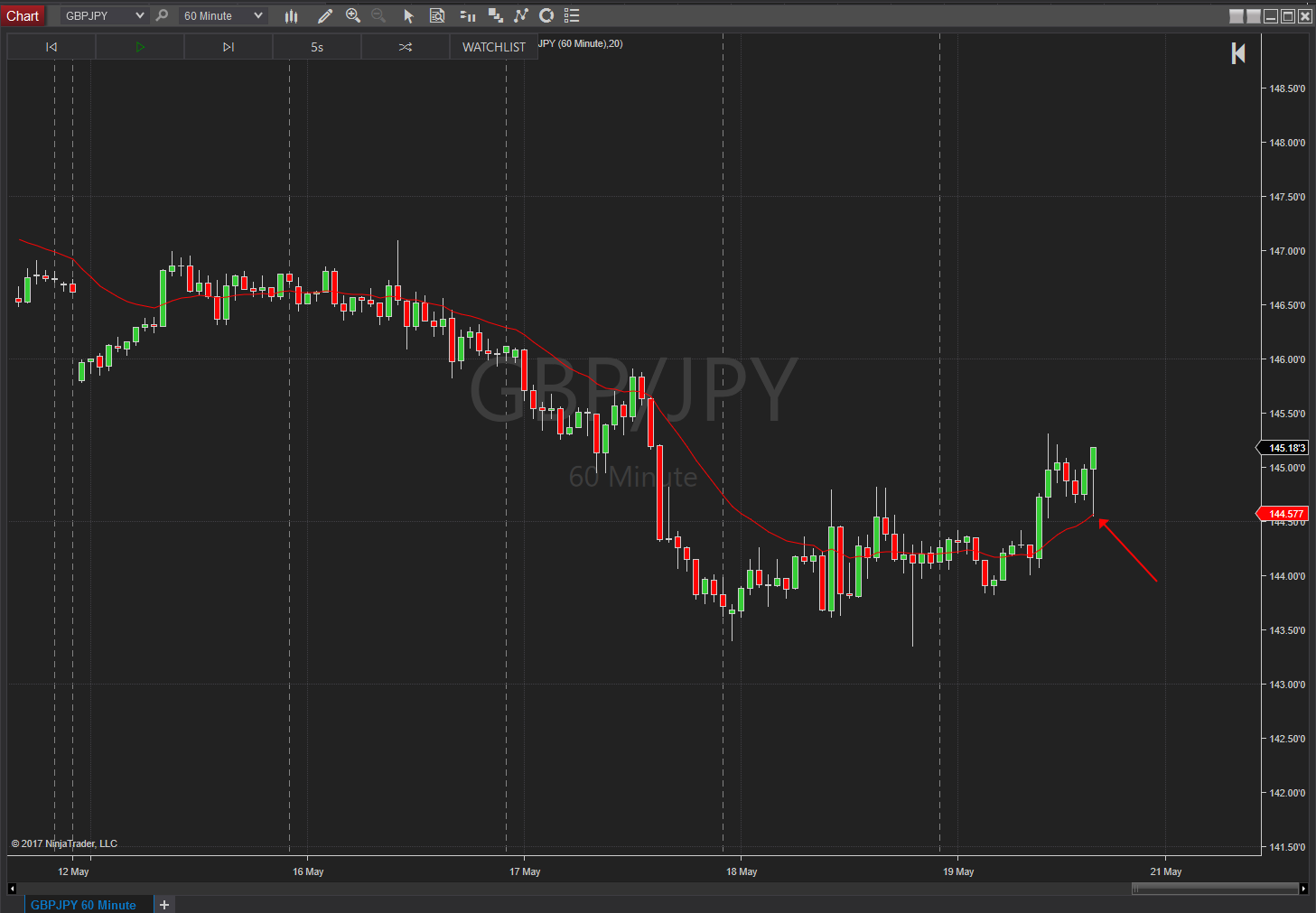The height and width of the screenshot is (913, 1316).
Task: Expand the 60 Minute interval dropdown
Action: 223,15
